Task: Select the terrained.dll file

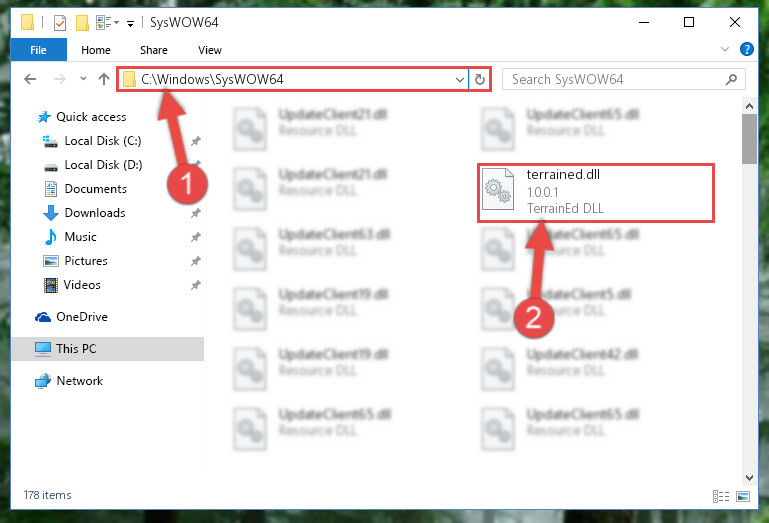Action: tap(595, 193)
